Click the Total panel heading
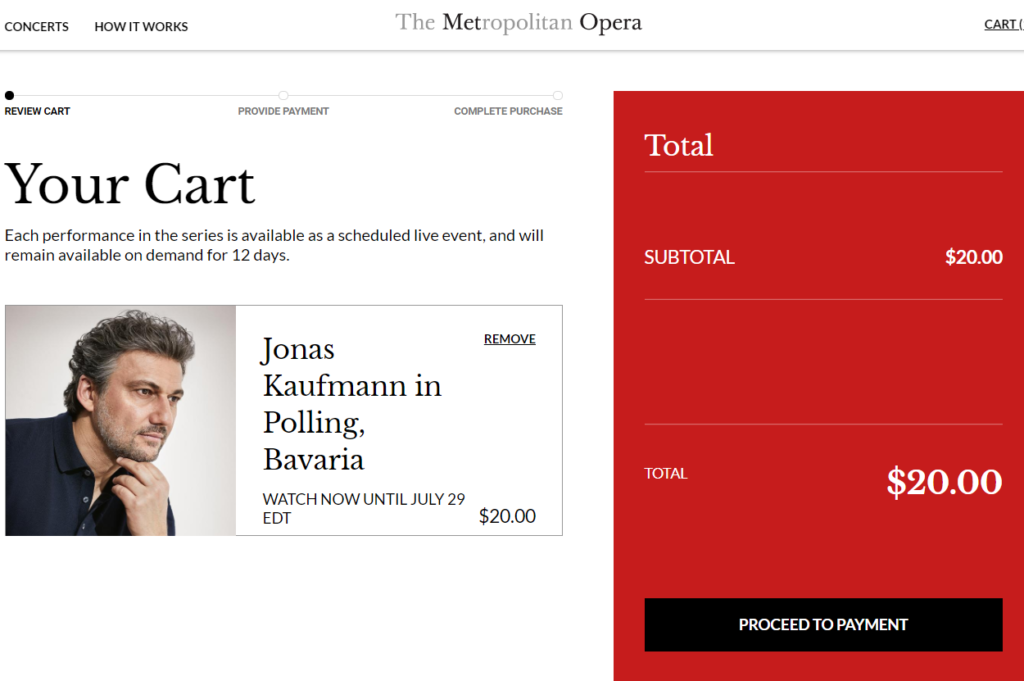 click(679, 145)
